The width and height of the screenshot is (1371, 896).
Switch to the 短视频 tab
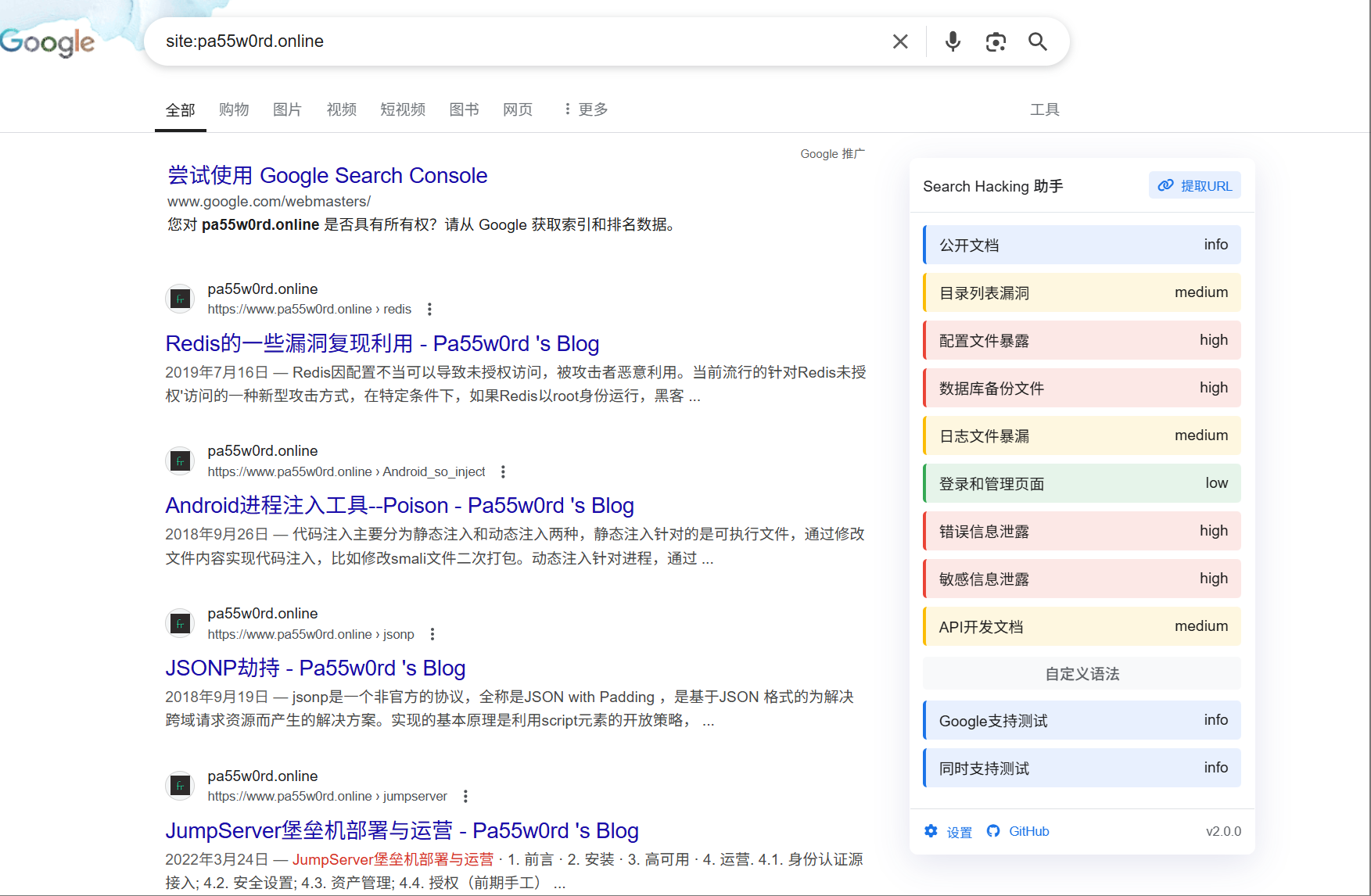[x=403, y=109]
